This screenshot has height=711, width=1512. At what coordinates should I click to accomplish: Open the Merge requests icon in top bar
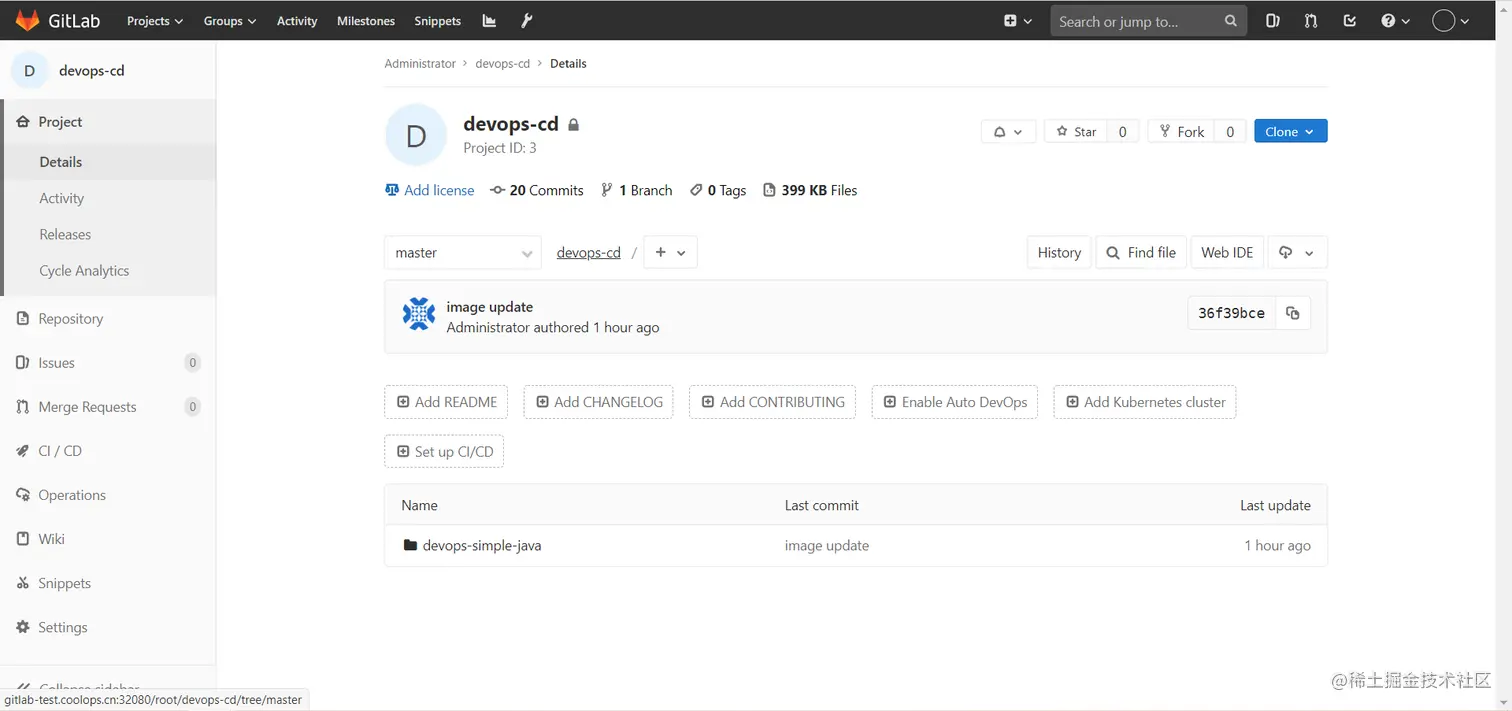(1311, 21)
